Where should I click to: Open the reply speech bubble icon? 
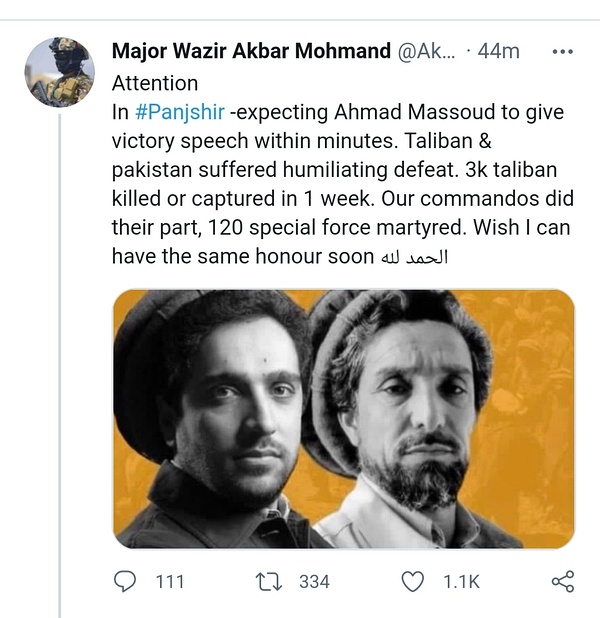click(x=124, y=581)
